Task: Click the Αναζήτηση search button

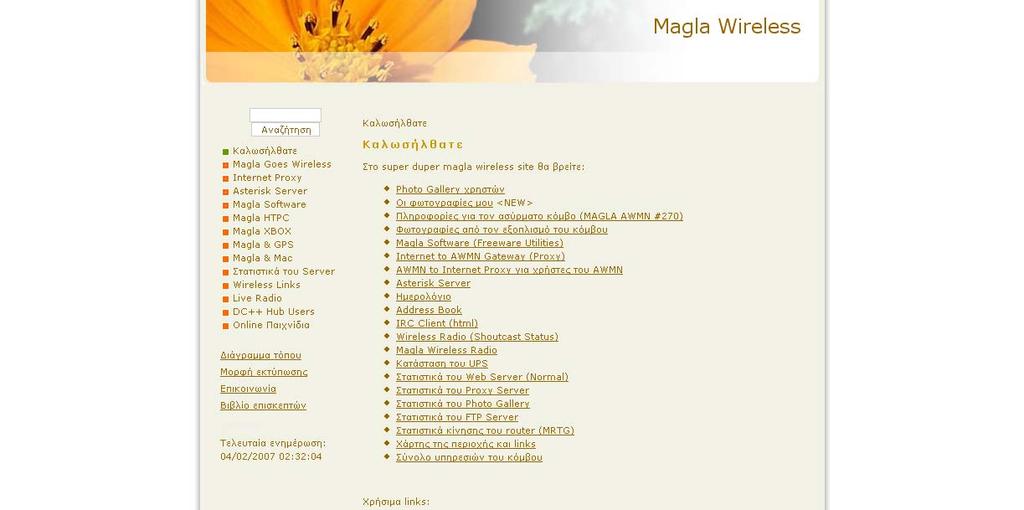Action: click(285, 130)
